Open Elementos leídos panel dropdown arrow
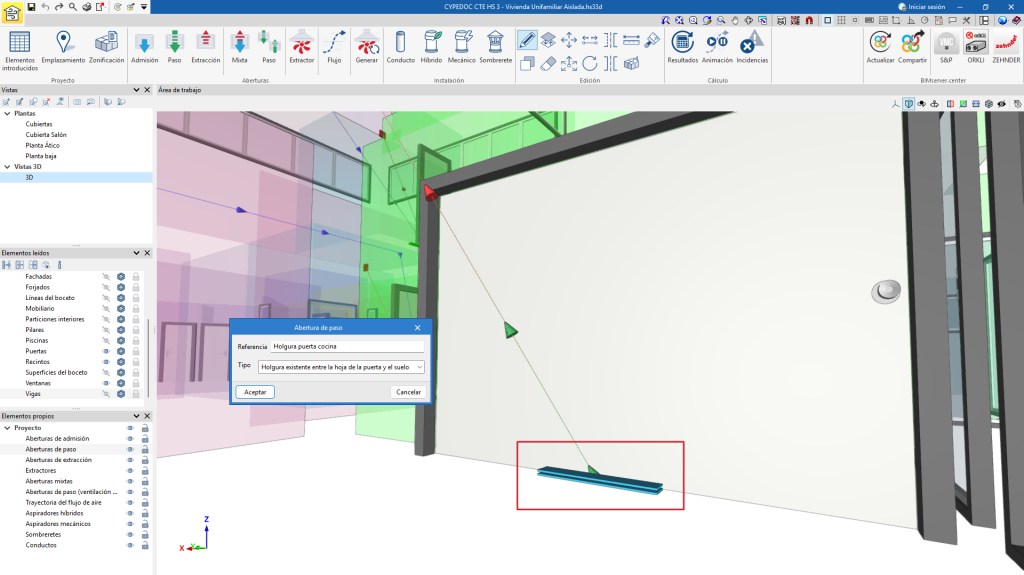Viewport: 1024px width, 575px height. pos(136,253)
